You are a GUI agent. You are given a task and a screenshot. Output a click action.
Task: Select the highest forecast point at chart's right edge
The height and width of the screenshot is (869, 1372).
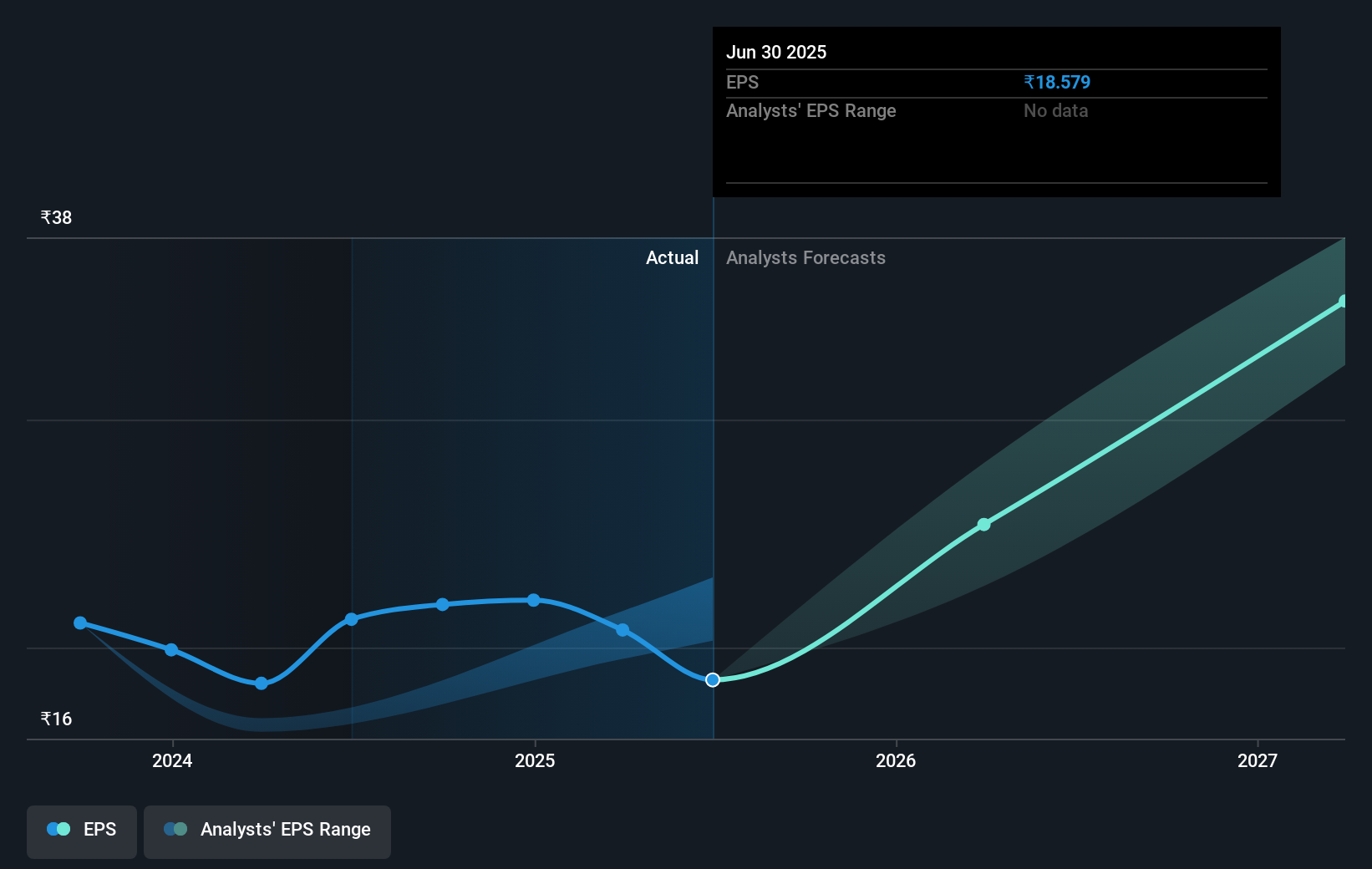pyautogui.click(x=1344, y=301)
